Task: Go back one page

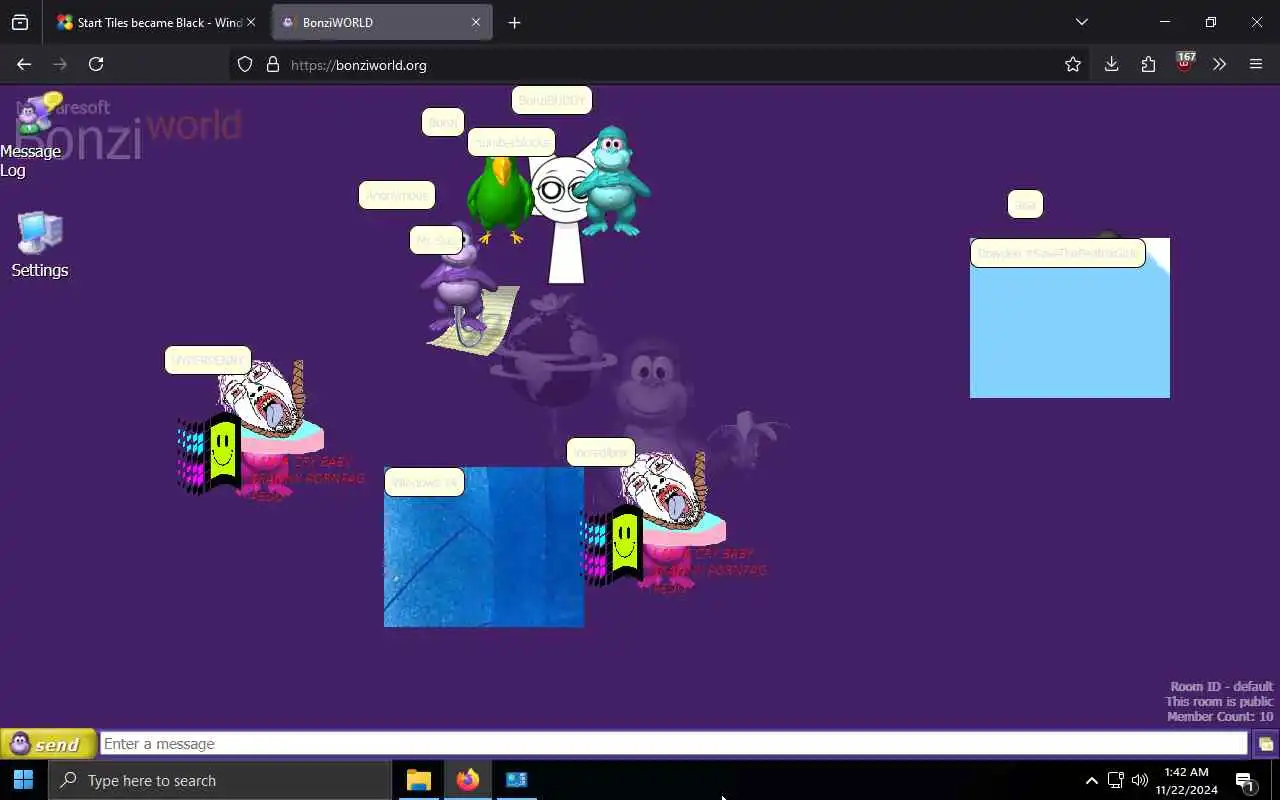Action: point(24,64)
